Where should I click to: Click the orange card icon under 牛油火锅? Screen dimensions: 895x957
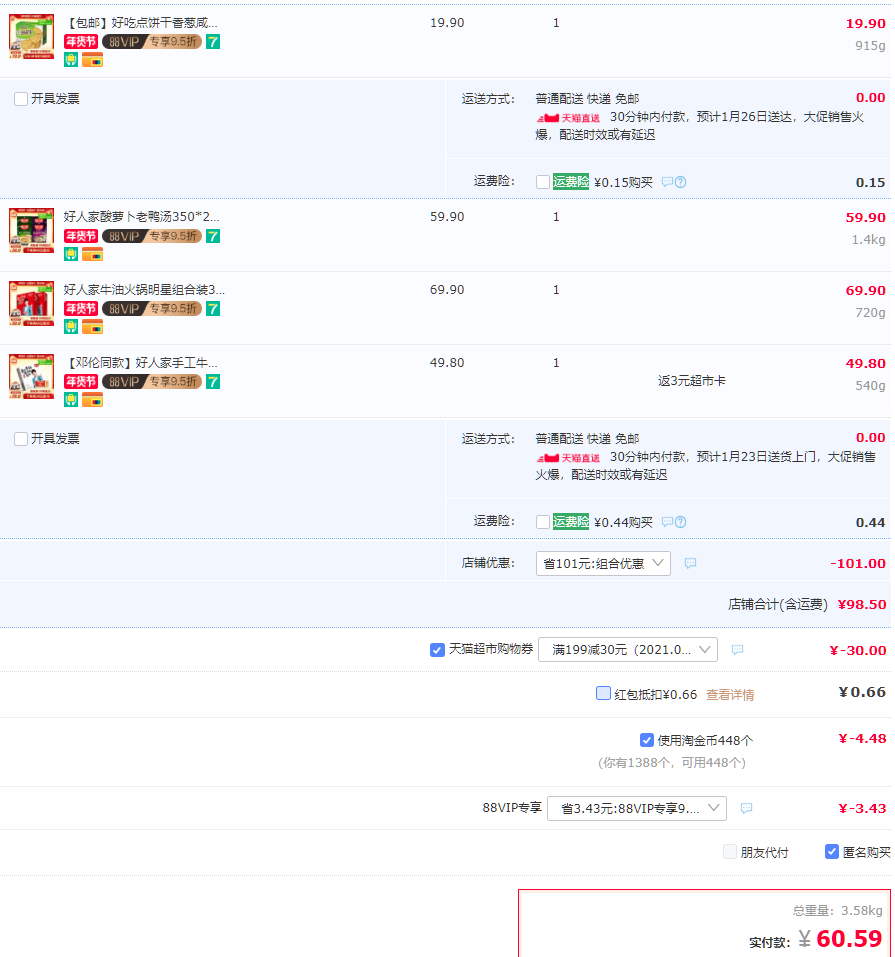[92, 327]
